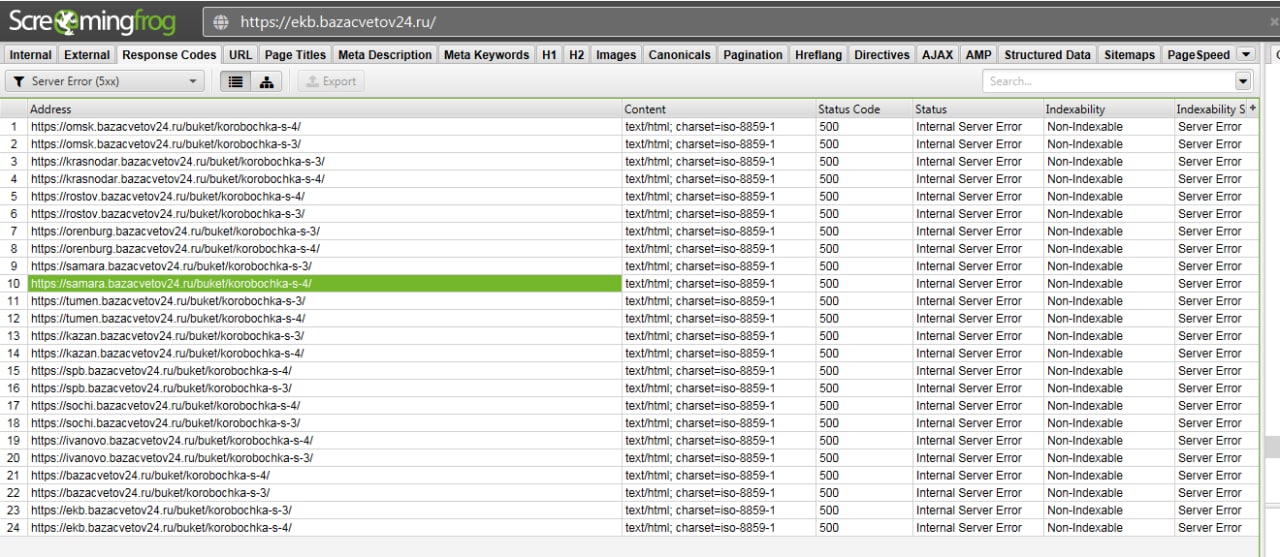
Task: Click the funnel filter icon
Action: 19,82
